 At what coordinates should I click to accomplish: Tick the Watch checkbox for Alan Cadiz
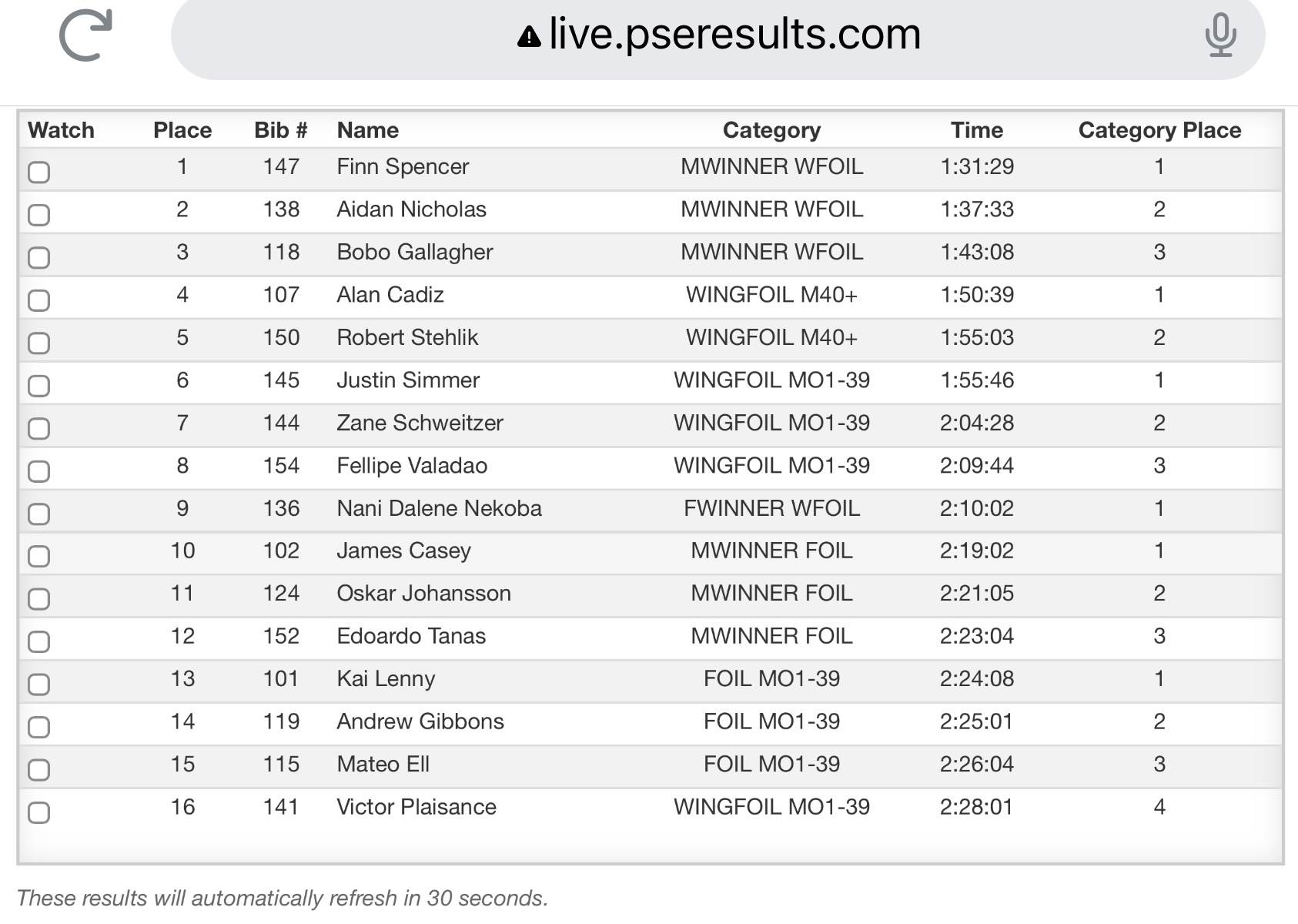[39, 300]
